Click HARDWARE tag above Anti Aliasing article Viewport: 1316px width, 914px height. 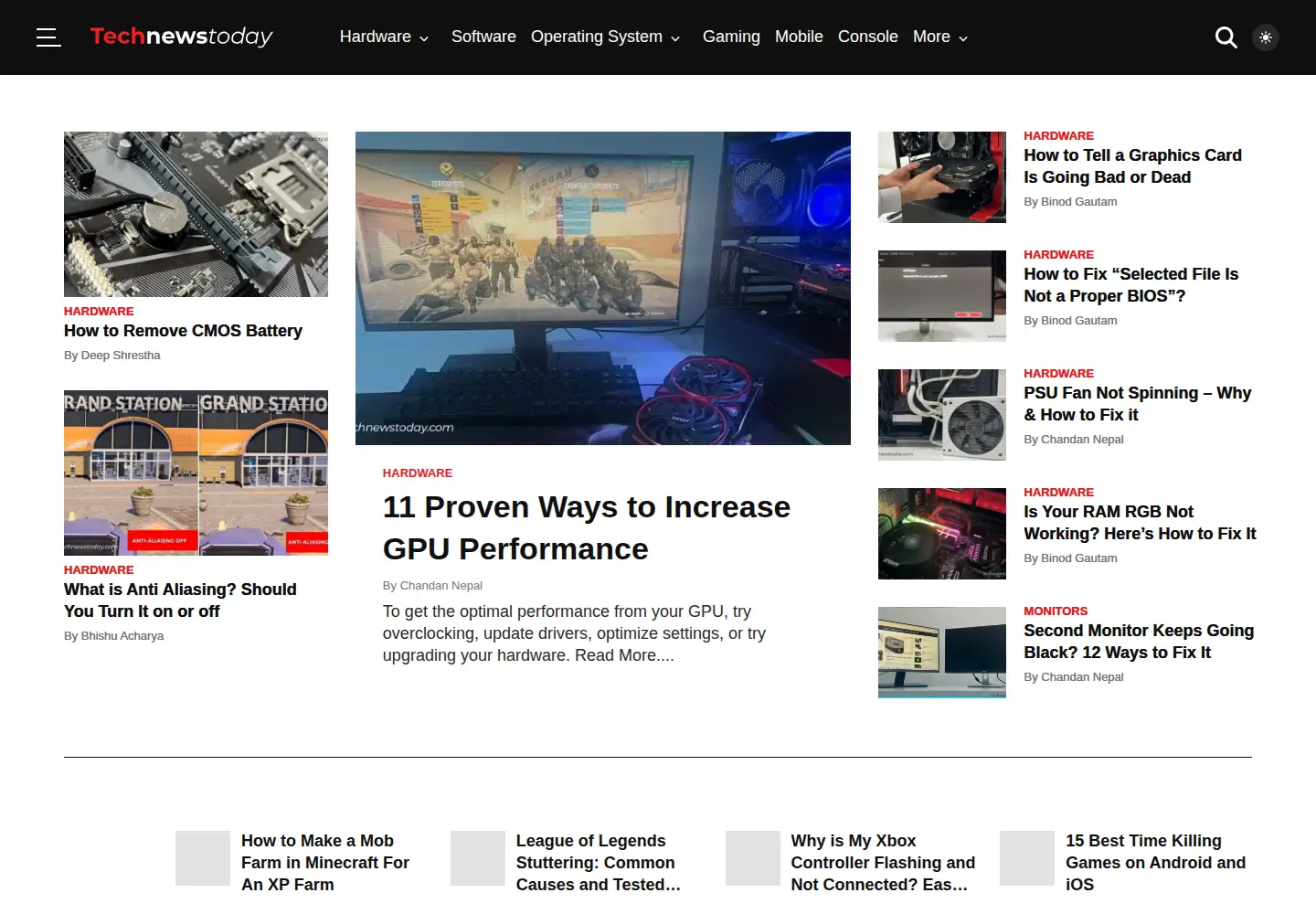(x=99, y=570)
